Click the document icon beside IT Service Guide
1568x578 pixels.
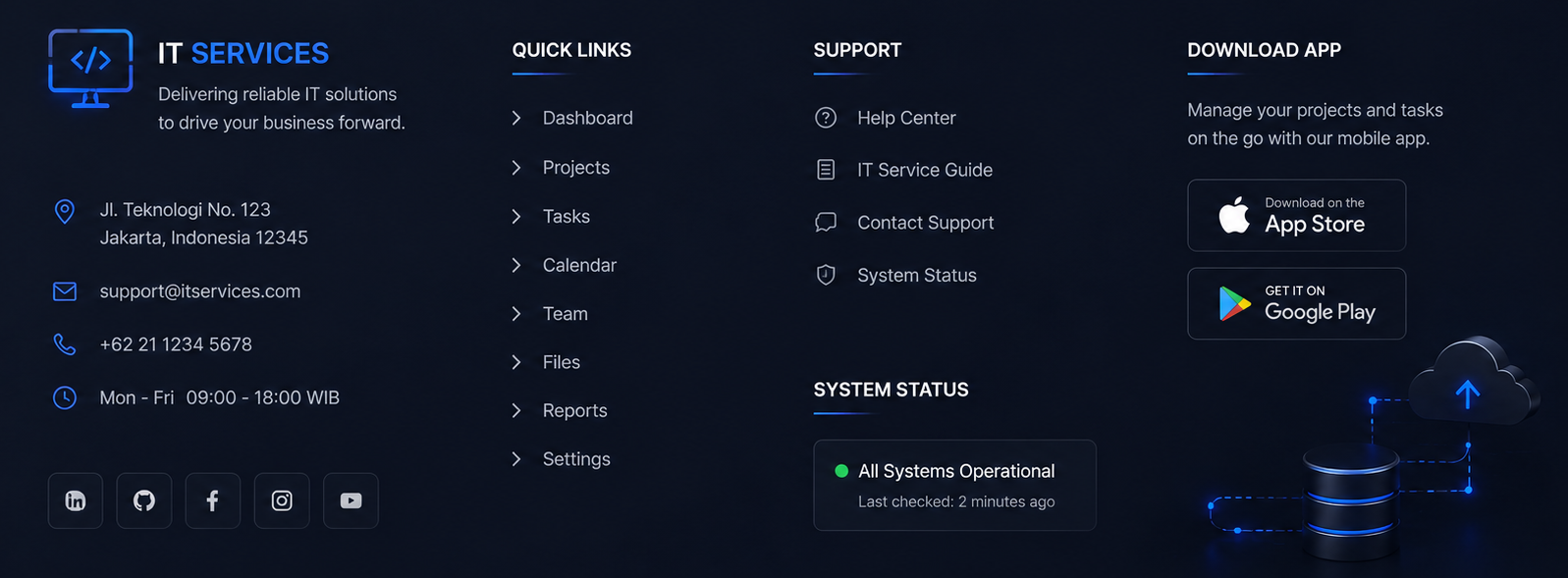click(x=826, y=170)
